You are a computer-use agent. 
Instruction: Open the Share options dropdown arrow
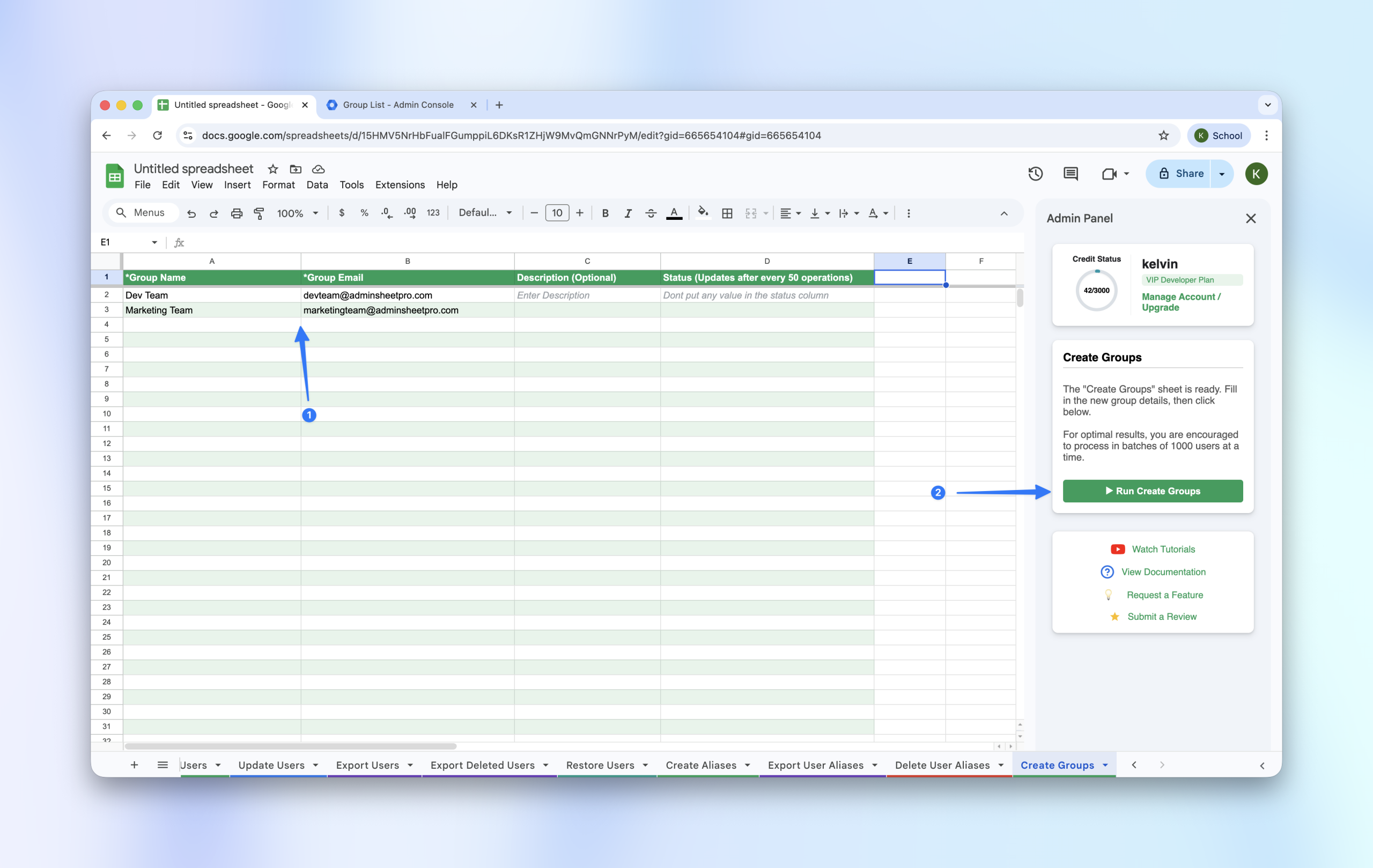click(1221, 174)
